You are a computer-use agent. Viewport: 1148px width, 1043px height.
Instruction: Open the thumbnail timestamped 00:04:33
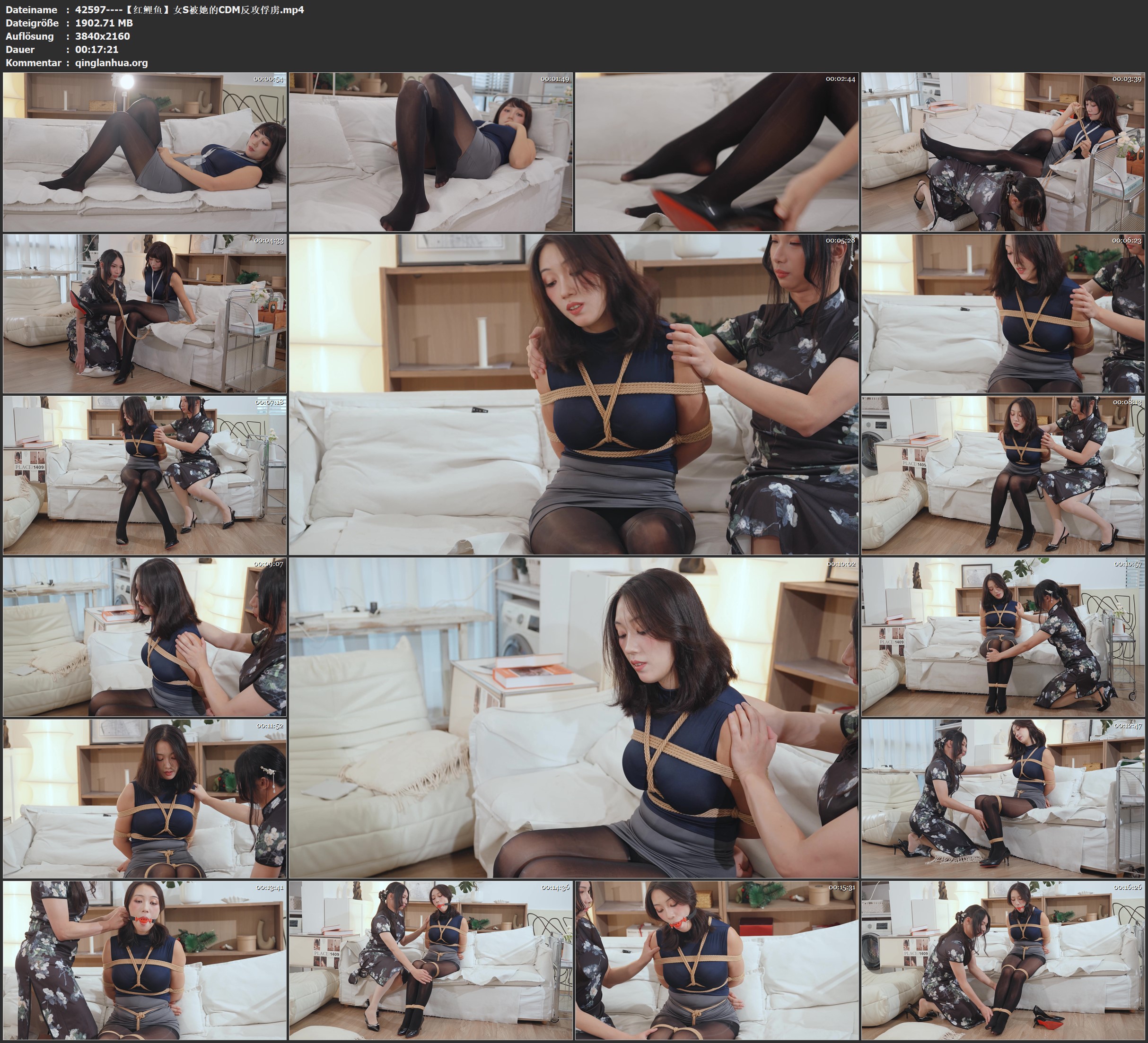pos(145,313)
